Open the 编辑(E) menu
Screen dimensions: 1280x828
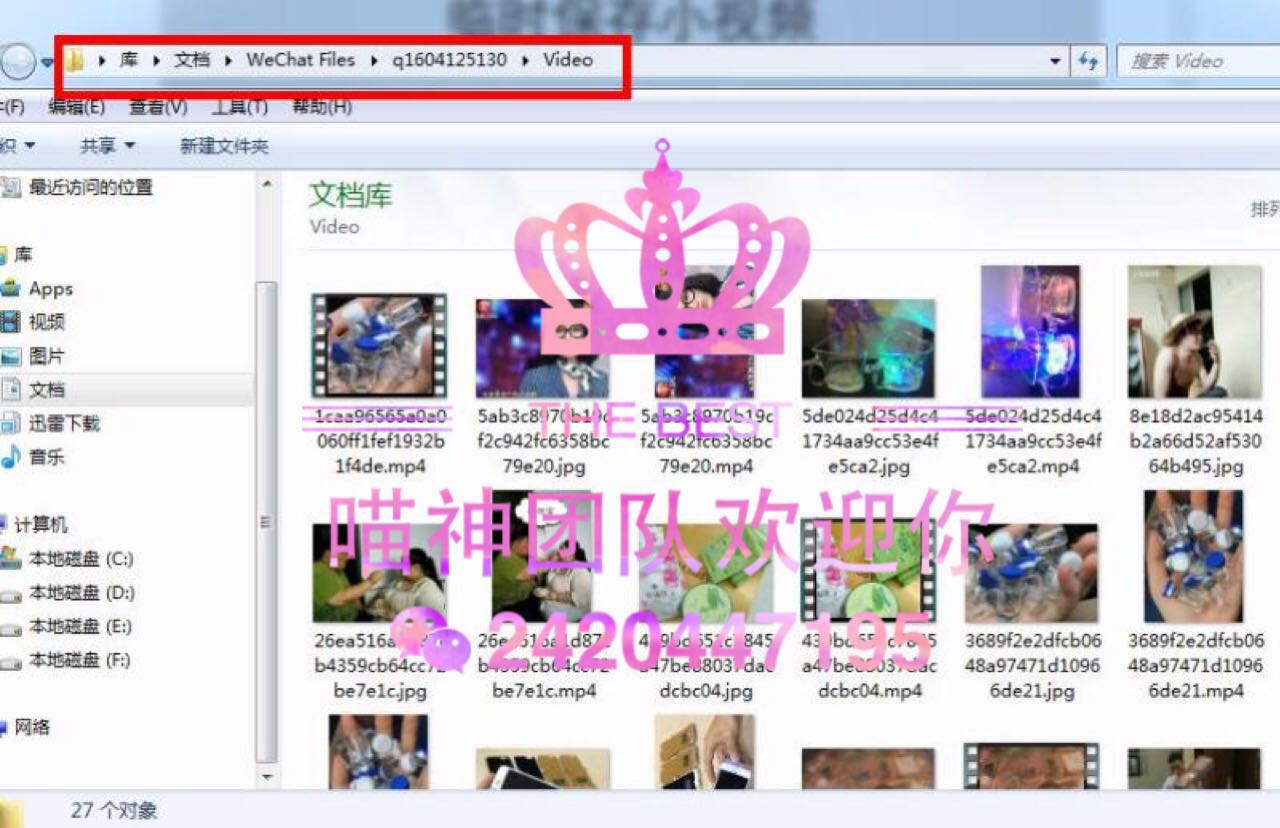pyautogui.click(x=76, y=106)
